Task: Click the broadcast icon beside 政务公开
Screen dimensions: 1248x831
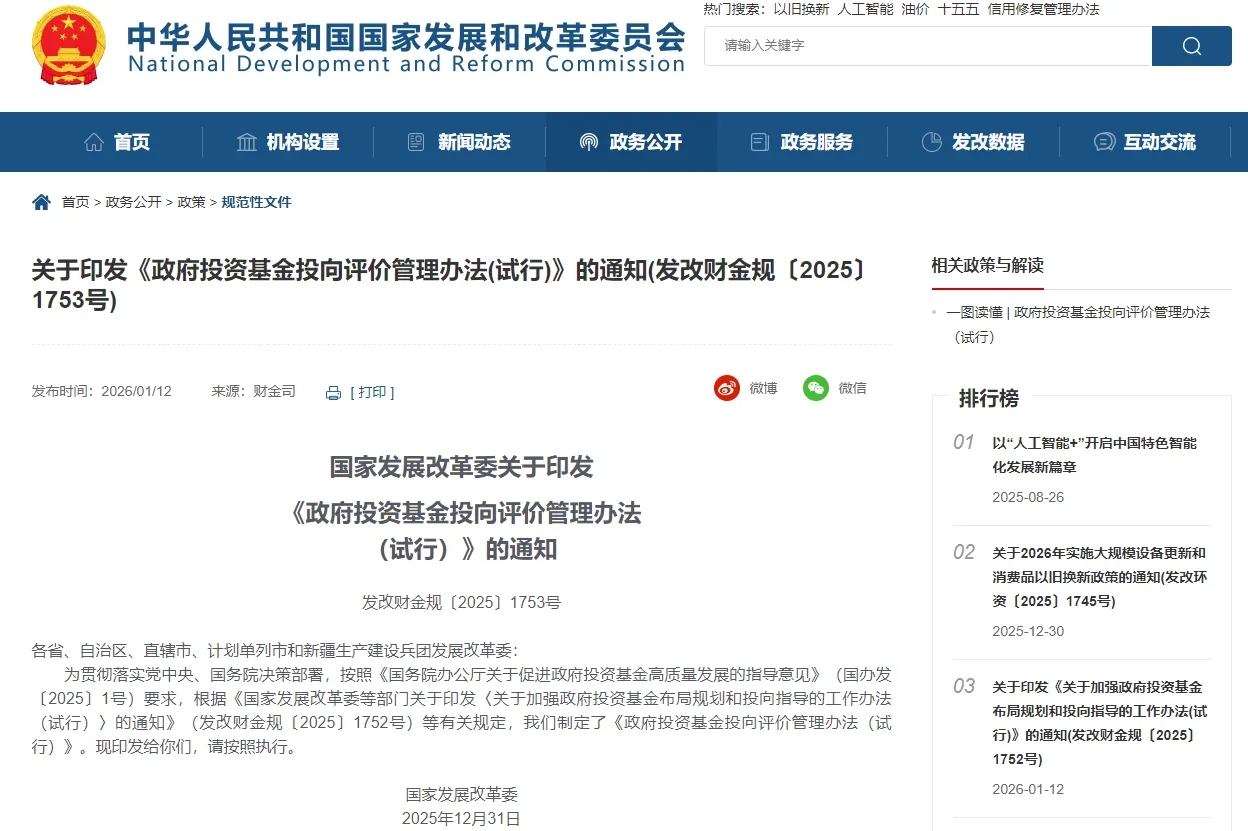Action: pyautogui.click(x=589, y=142)
